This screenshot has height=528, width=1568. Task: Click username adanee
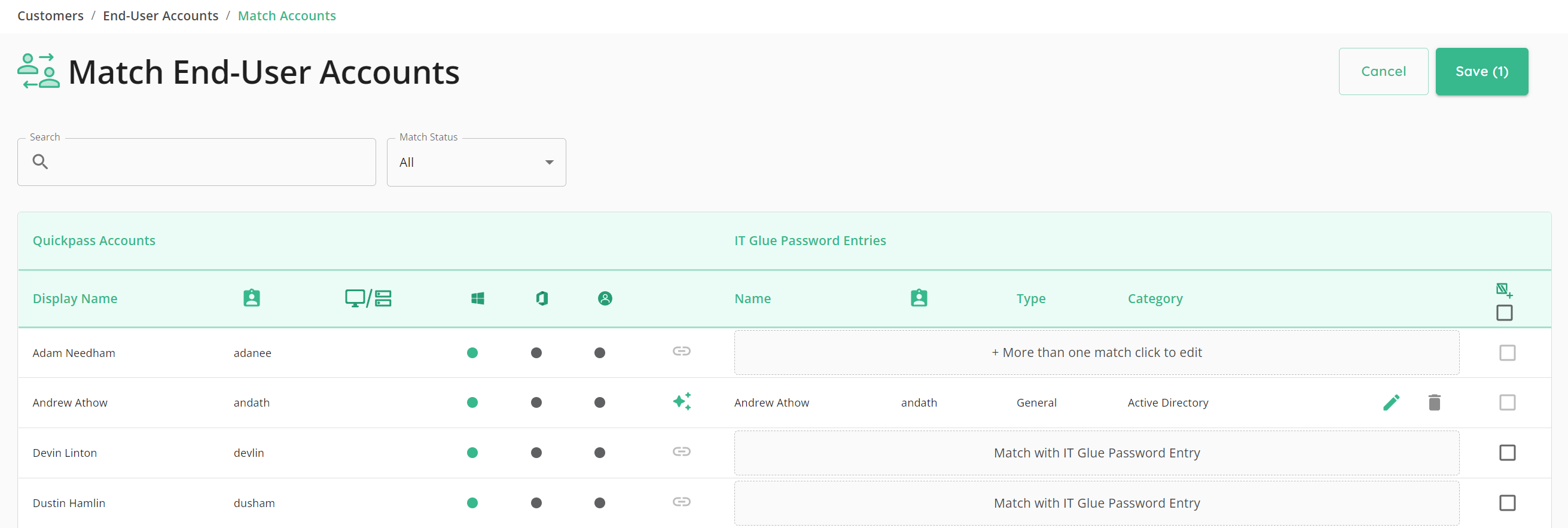tap(252, 353)
